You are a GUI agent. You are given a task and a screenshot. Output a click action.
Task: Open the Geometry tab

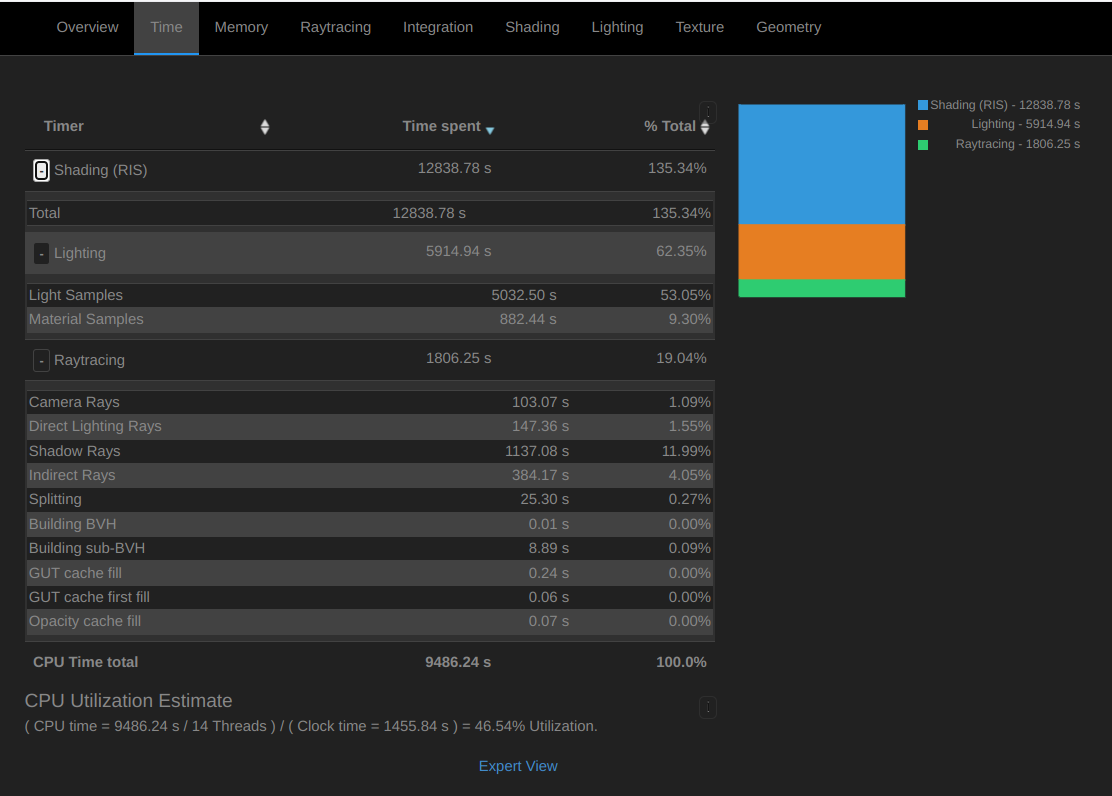789,27
